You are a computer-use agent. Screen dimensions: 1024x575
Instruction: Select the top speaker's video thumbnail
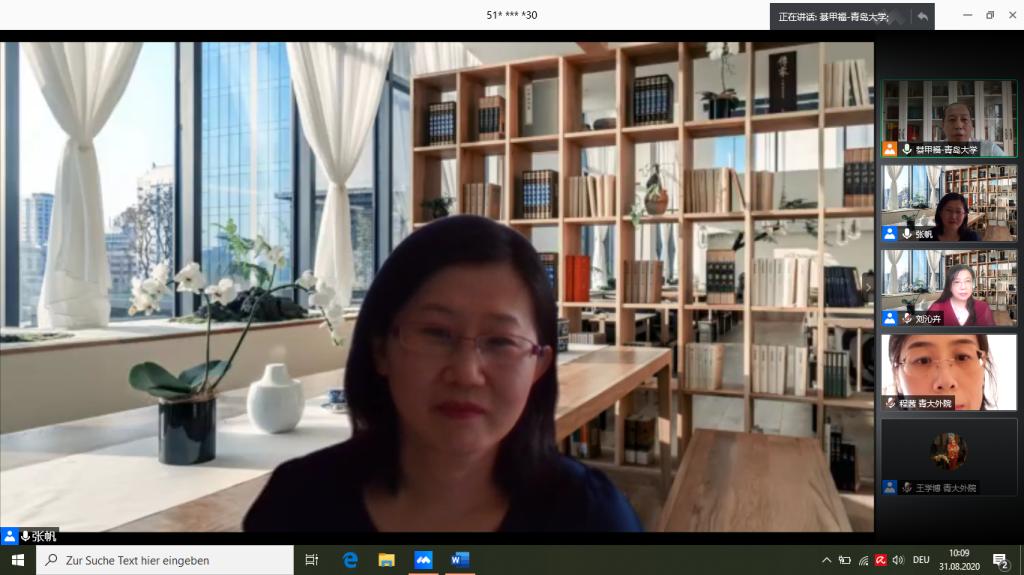[948, 118]
